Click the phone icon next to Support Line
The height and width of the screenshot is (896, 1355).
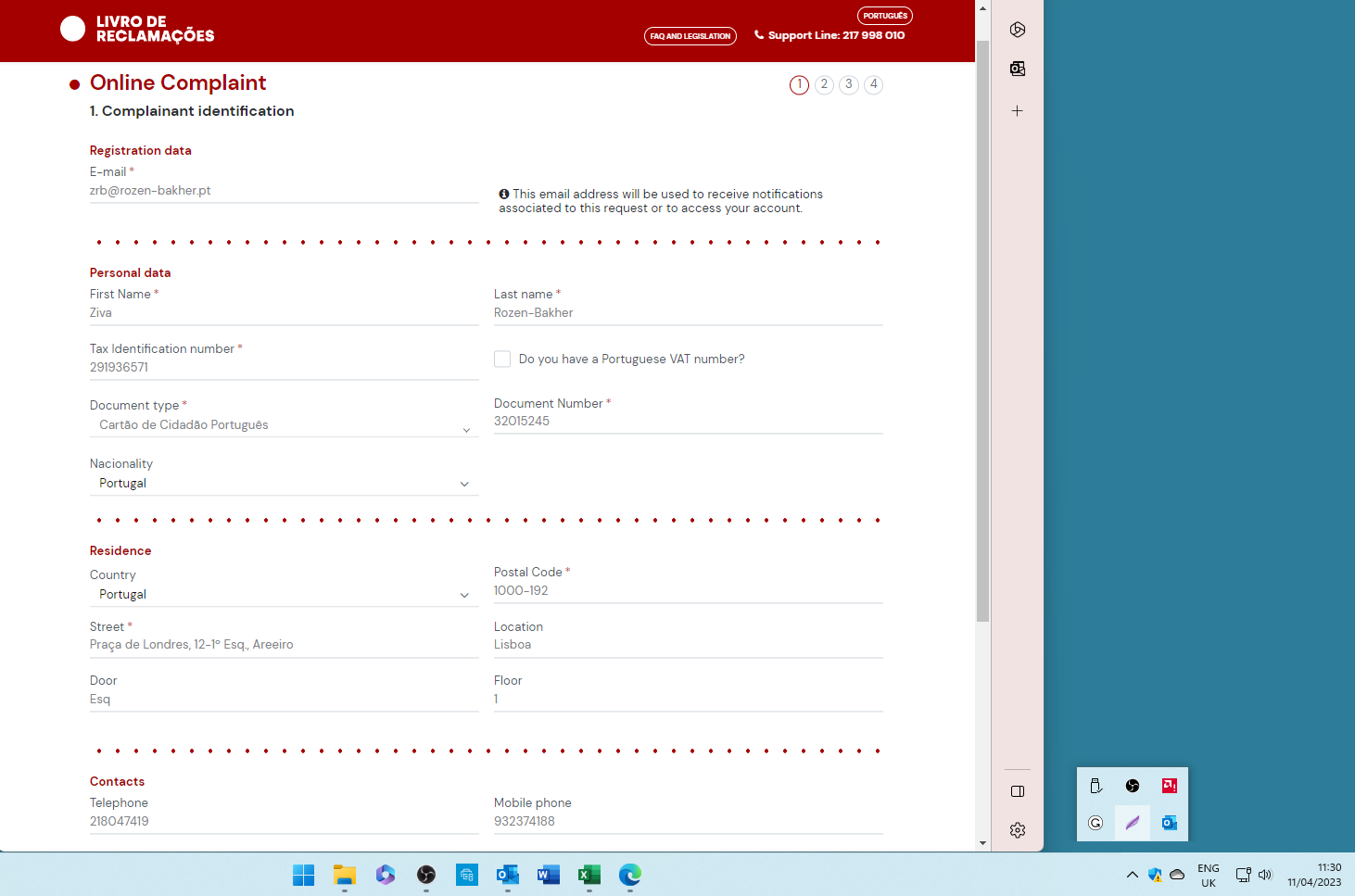759,35
